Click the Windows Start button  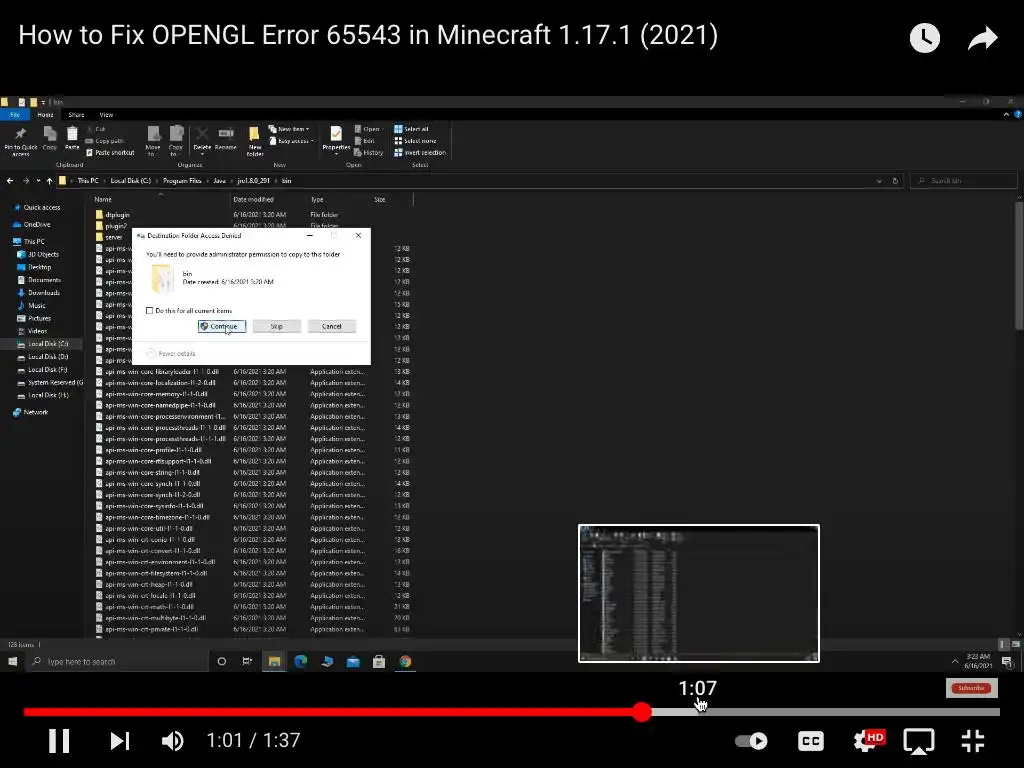click(12, 662)
